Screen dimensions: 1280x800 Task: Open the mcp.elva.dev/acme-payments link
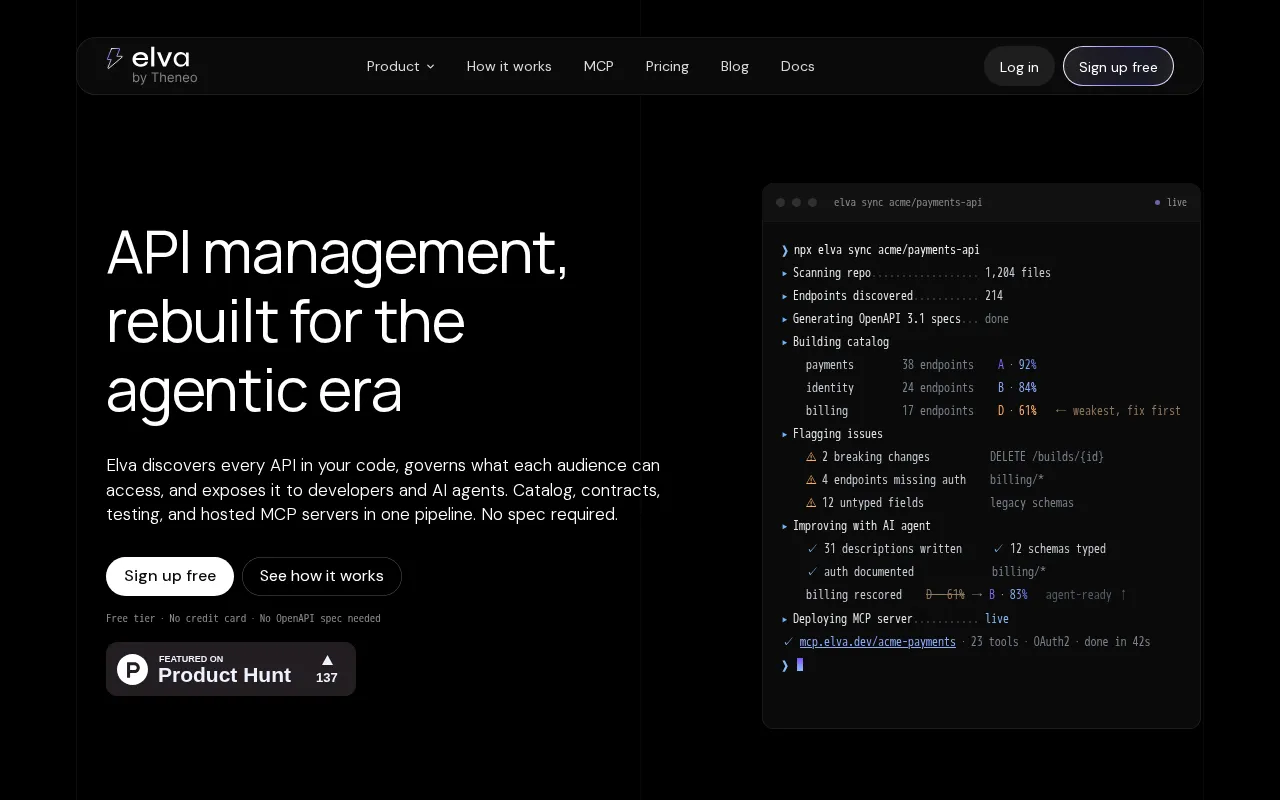point(877,642)
